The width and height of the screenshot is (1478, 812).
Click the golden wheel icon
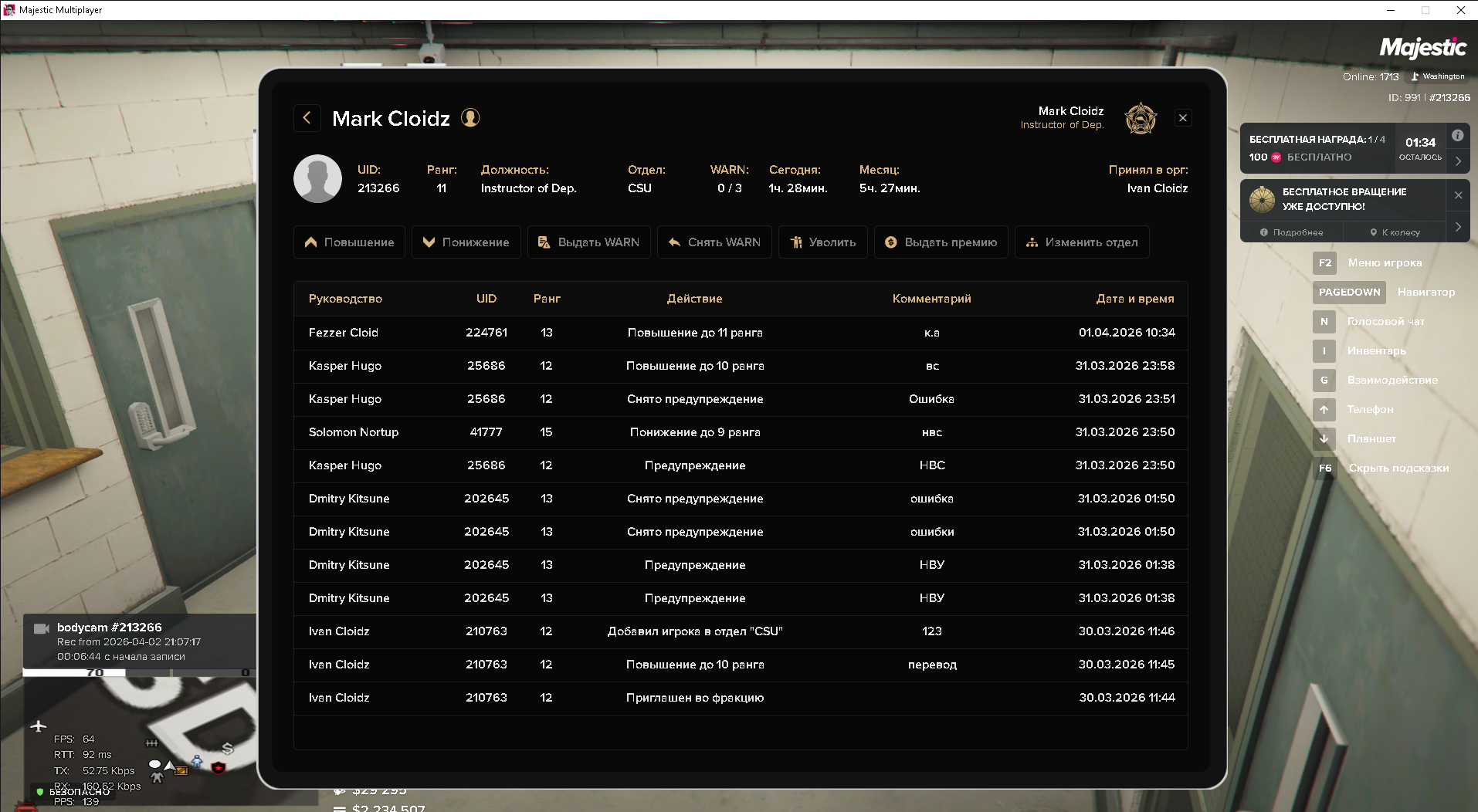[1262, 199]
